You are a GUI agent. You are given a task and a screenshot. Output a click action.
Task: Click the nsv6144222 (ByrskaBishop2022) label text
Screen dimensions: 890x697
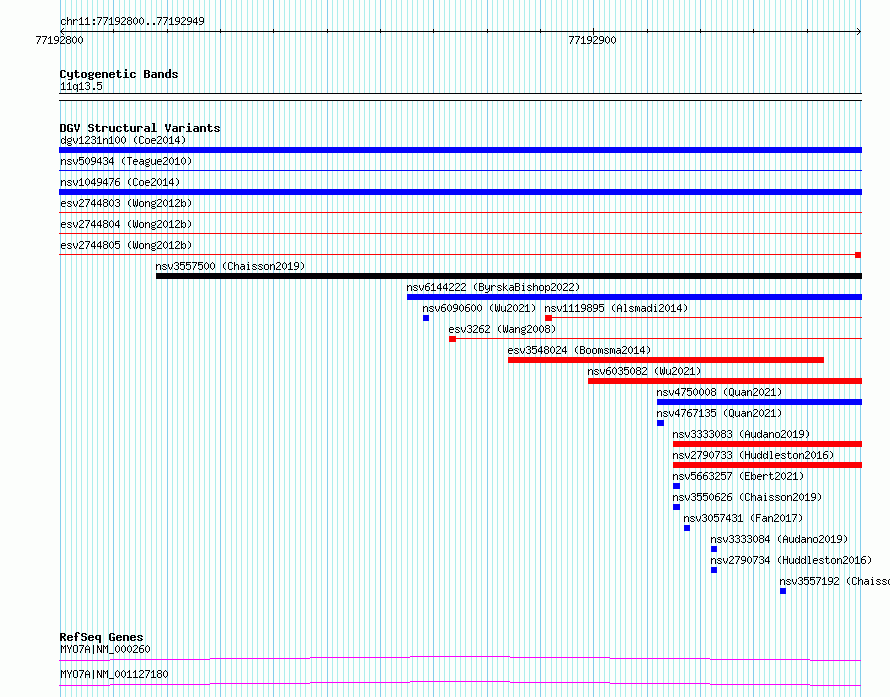[493, 287]
